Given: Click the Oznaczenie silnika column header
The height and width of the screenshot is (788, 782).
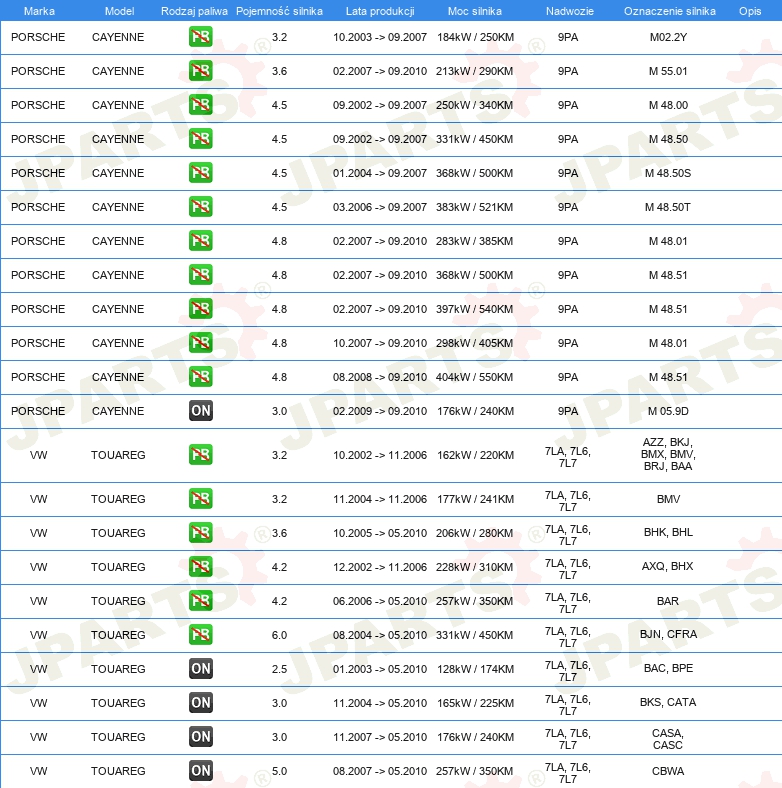Looking at the screenshot, I should click(x=669, y=11).
